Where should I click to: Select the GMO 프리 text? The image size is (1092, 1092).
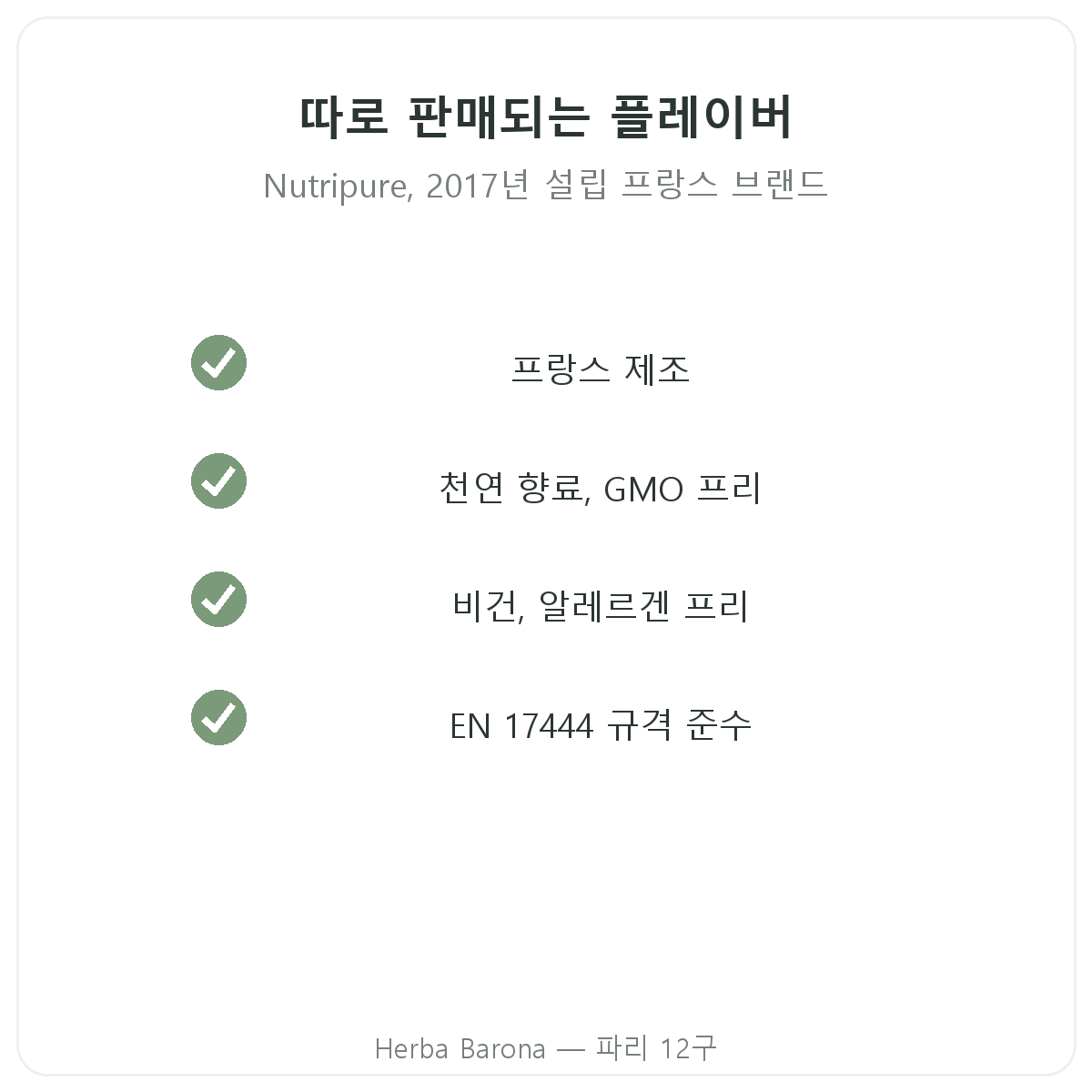click(x=682, y=489)
